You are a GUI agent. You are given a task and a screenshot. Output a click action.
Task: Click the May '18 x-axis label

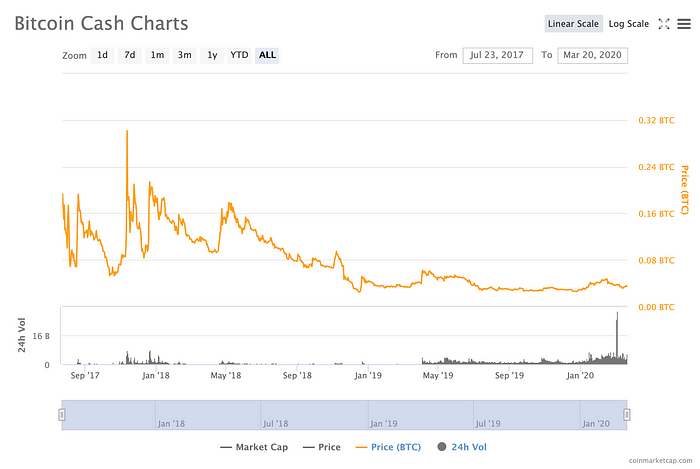[x=225, y=376]
